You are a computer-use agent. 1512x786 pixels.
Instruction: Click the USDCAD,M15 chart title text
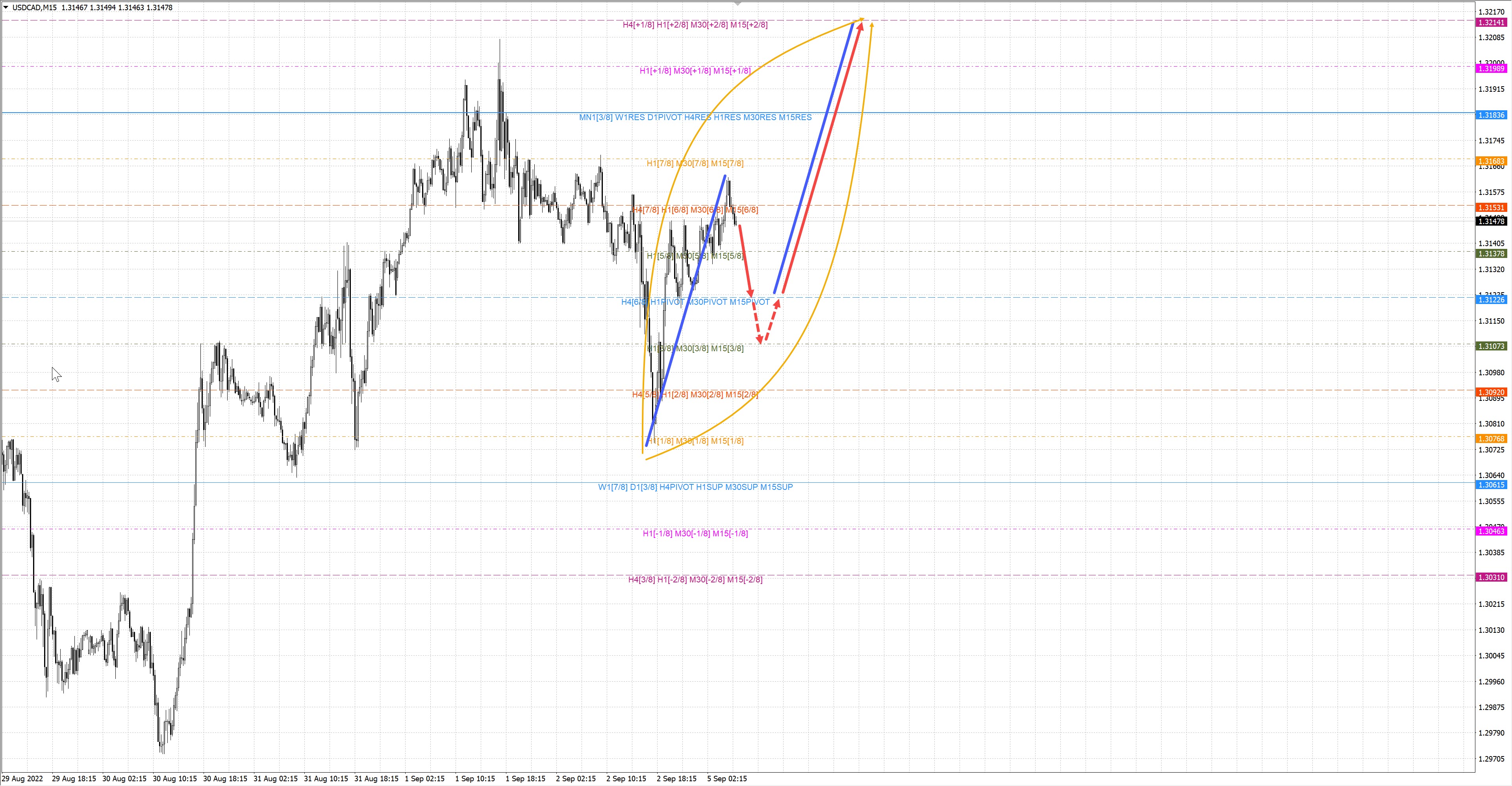34,7
